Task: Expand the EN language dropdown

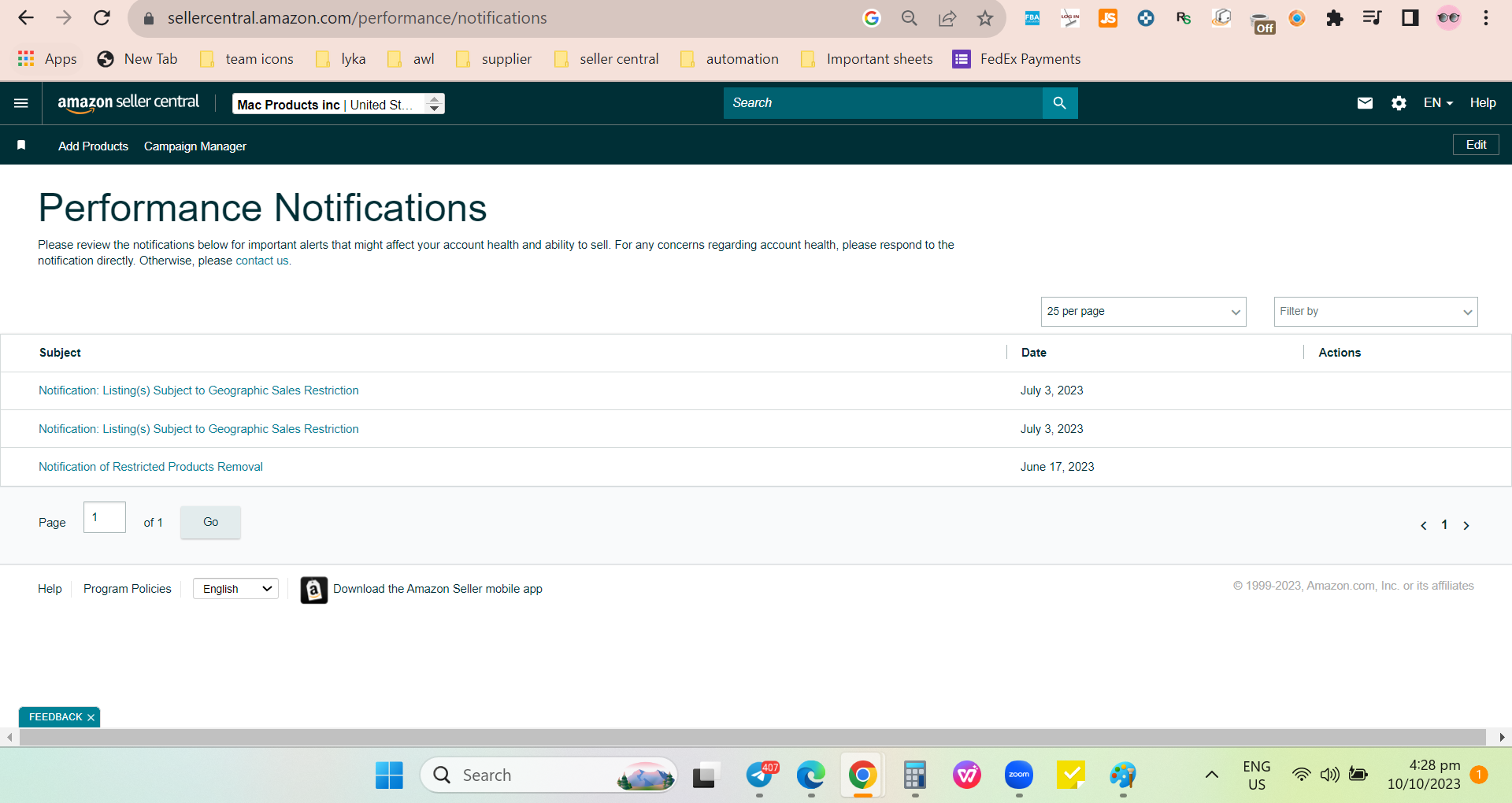Action: pyautogui.click(x=1438, y=103)
